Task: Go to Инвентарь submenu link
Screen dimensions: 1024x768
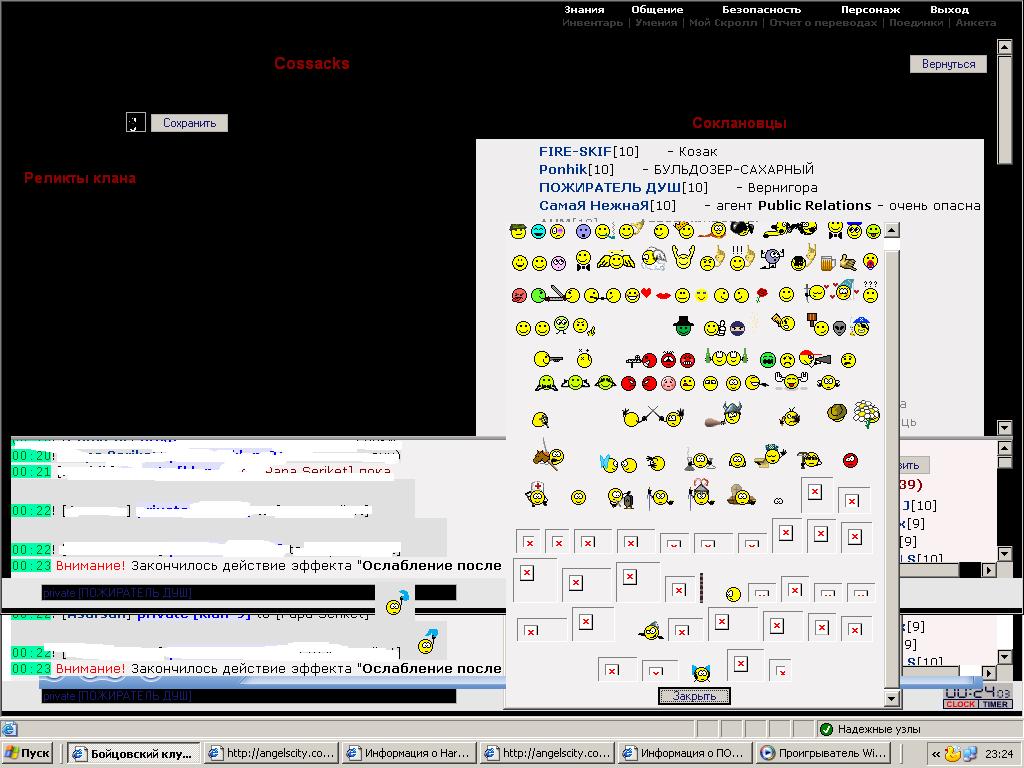Action: 592,22
